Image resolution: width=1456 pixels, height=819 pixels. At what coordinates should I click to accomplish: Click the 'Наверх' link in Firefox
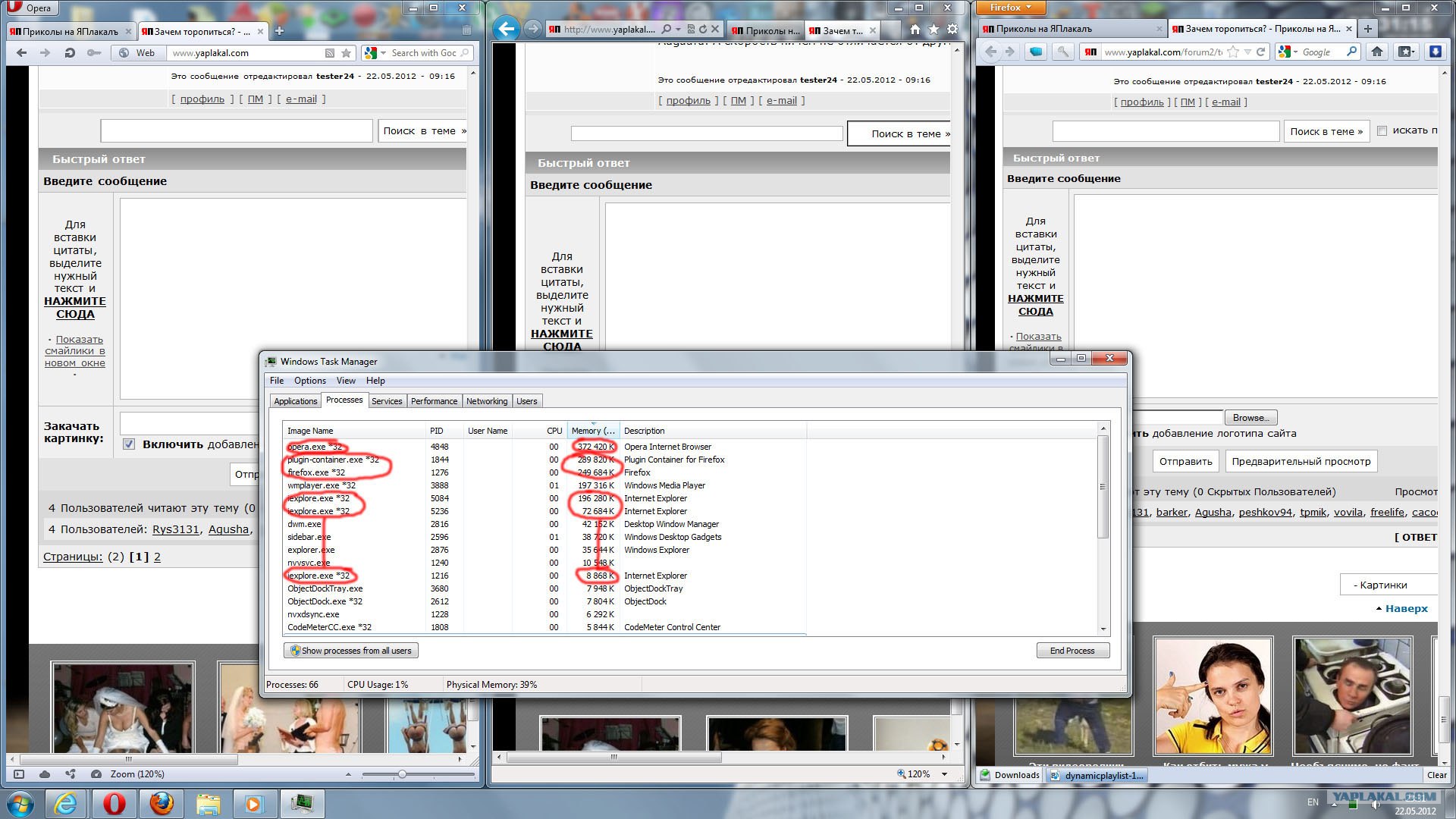click(x=1406, y=608)
